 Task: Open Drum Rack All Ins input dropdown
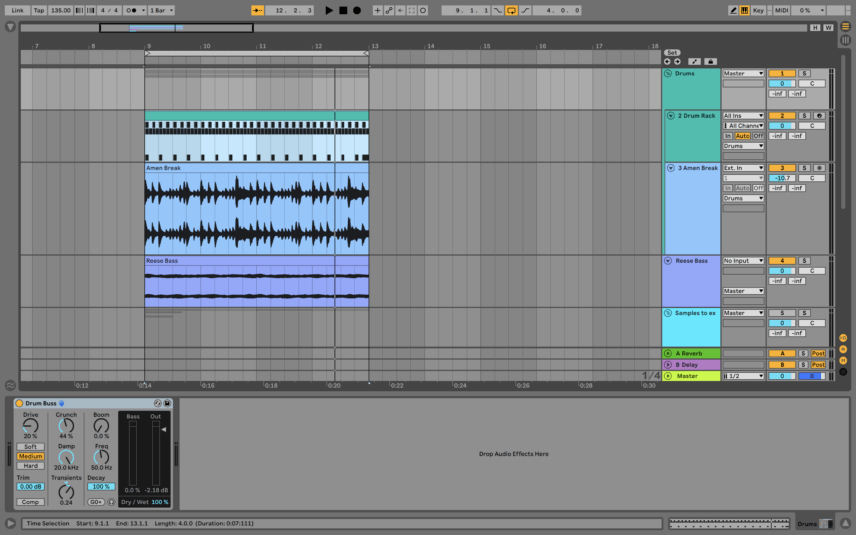click(743, 116)
